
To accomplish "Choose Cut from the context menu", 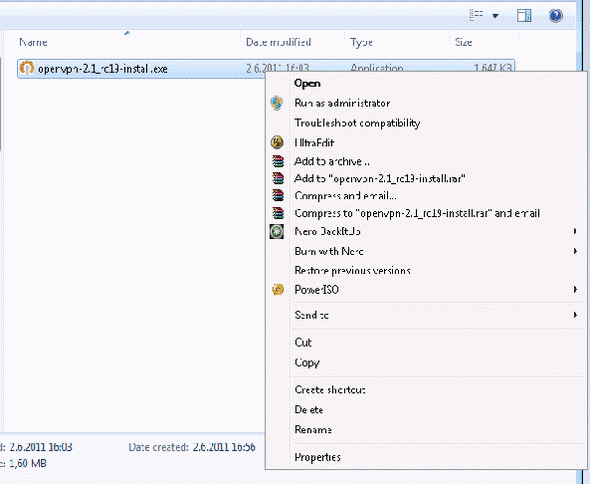I will point(303,342).
